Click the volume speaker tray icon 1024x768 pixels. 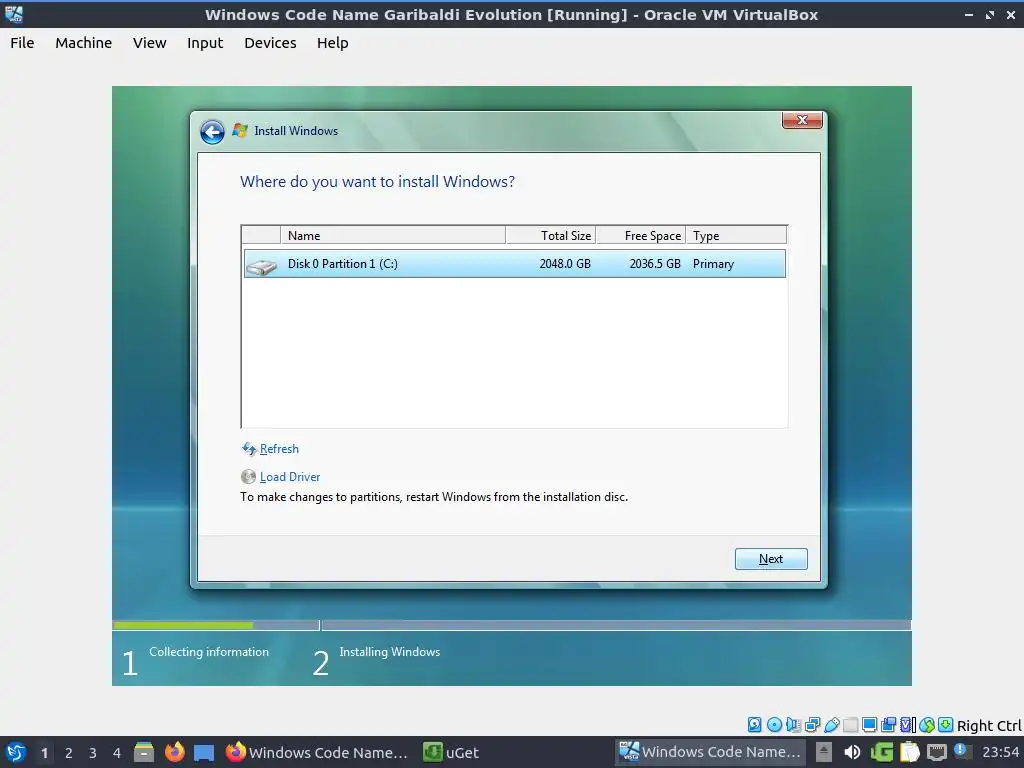pos(852,752)
